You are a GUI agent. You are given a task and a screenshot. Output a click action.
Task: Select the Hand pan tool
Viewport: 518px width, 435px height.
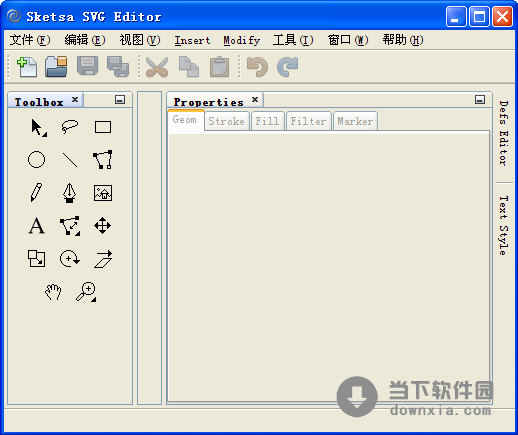click(53, 292)
